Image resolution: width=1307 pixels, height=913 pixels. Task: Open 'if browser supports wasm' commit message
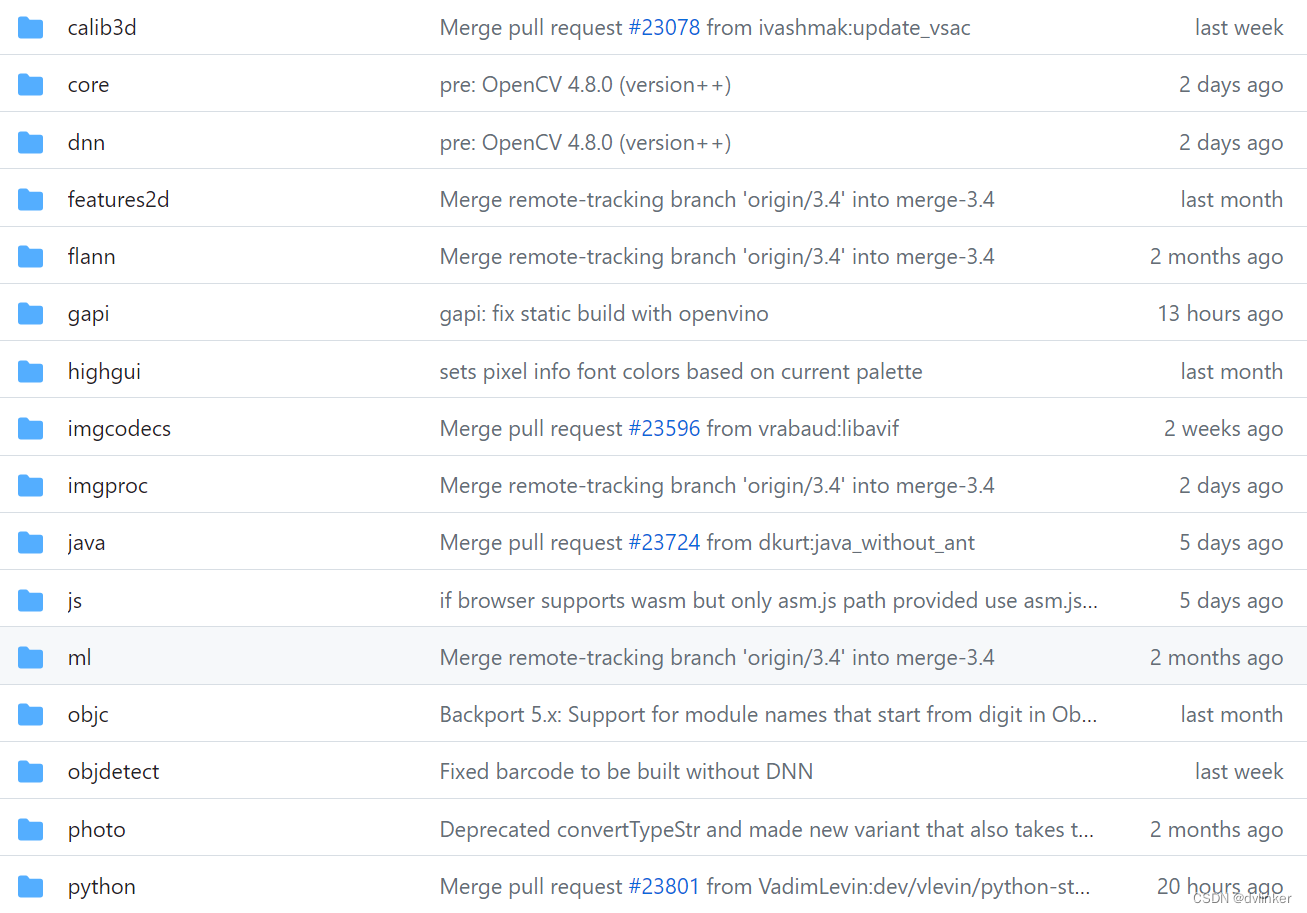(x=769, y=601)
